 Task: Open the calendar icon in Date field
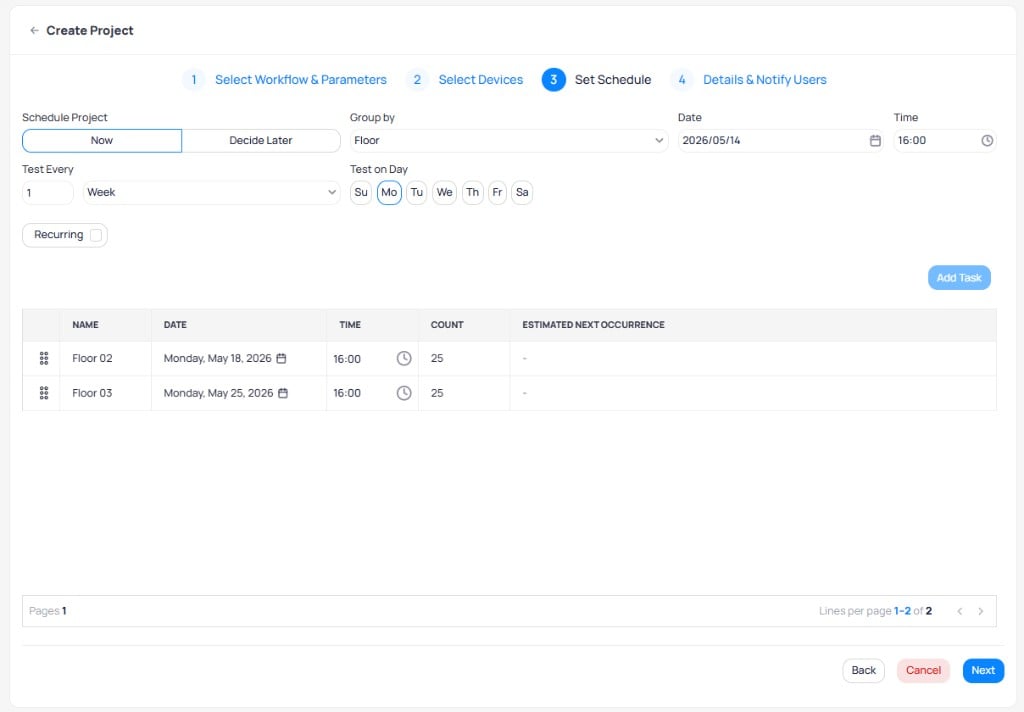[x=875, y=140]
